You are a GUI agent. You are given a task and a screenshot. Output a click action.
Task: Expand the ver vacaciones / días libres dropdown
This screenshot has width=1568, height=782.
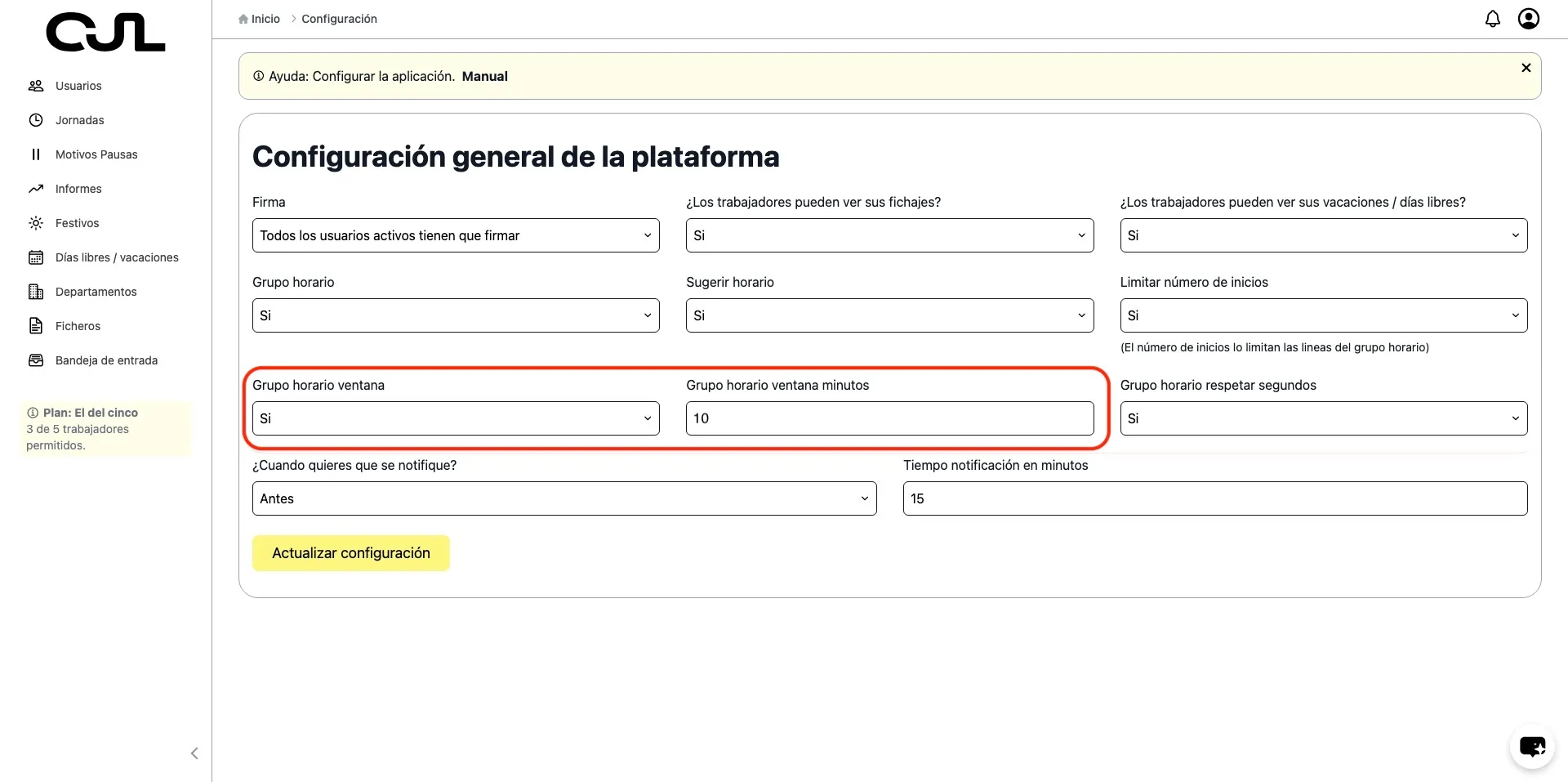1324,235
